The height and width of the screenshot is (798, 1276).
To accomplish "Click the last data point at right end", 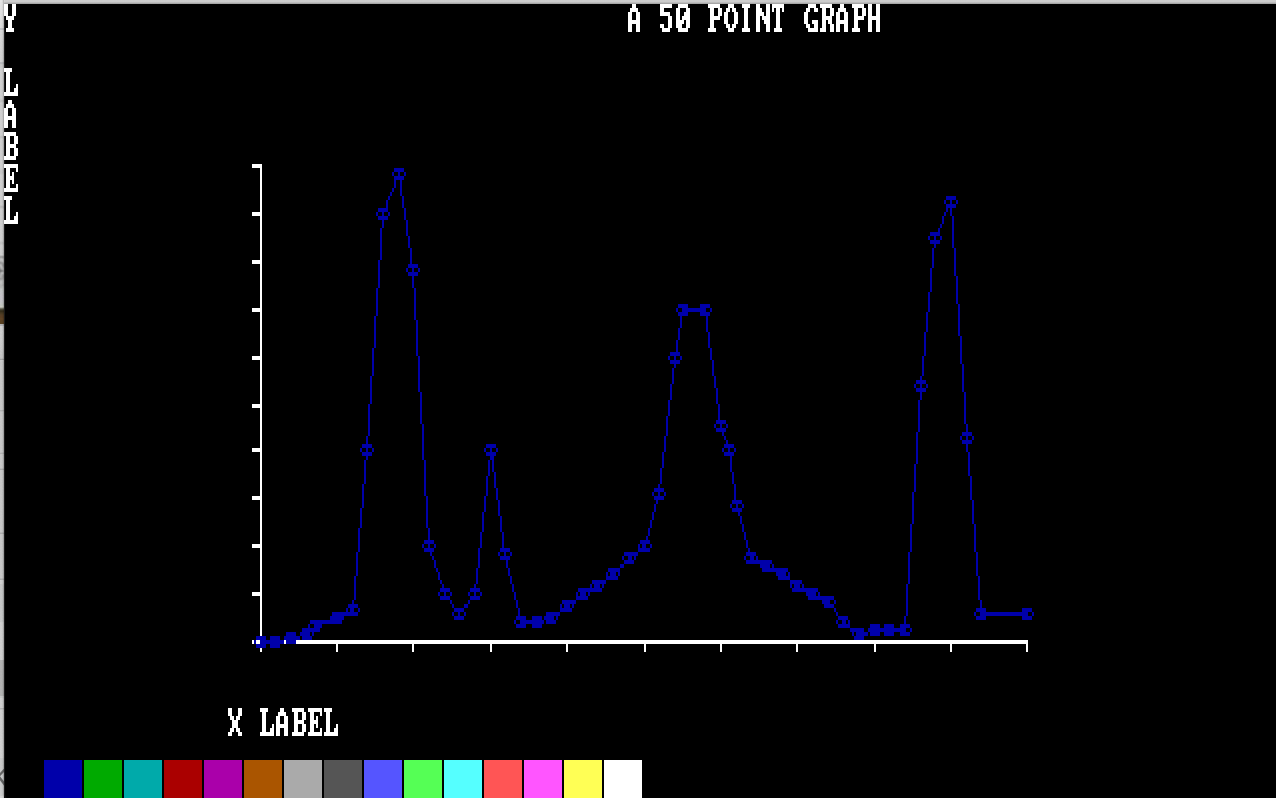I will [1027, 614].
